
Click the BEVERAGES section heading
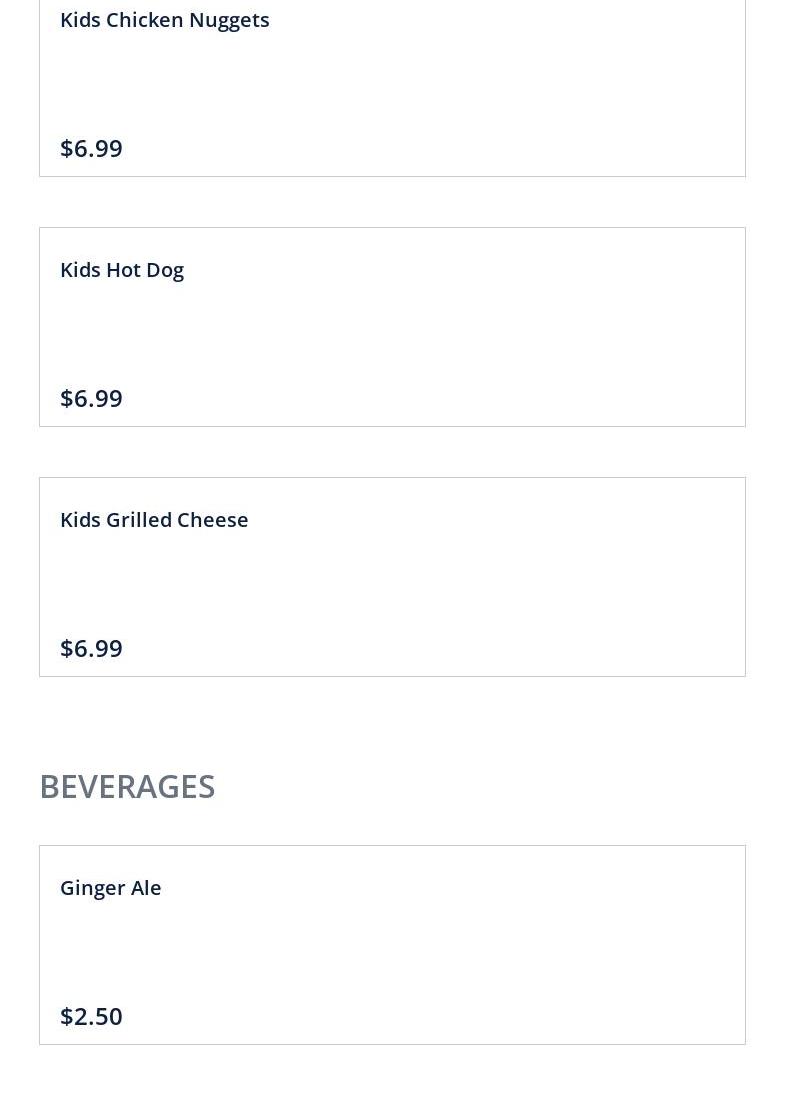coord(127,787)
